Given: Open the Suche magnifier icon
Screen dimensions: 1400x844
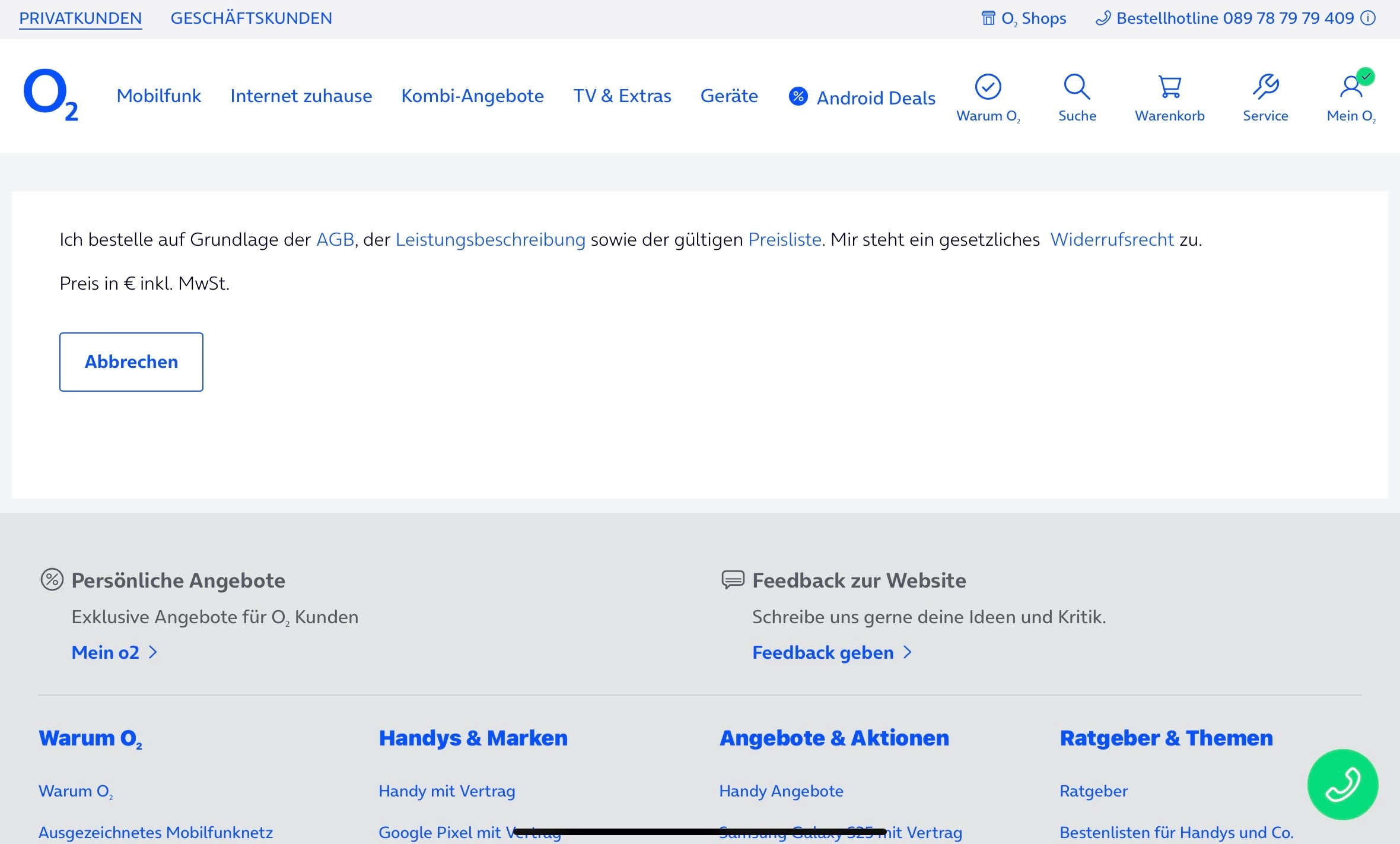Looking at the screenshot, I should coord(1077,87).
